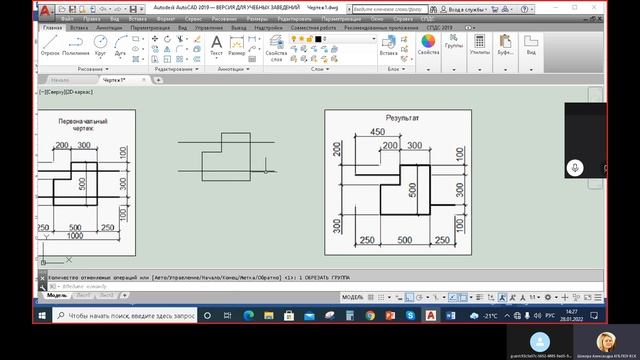Click the МОДЕЛЬ status bar button
The width and height of the screenshot is (640, 360).
click(x=352, y=298)
